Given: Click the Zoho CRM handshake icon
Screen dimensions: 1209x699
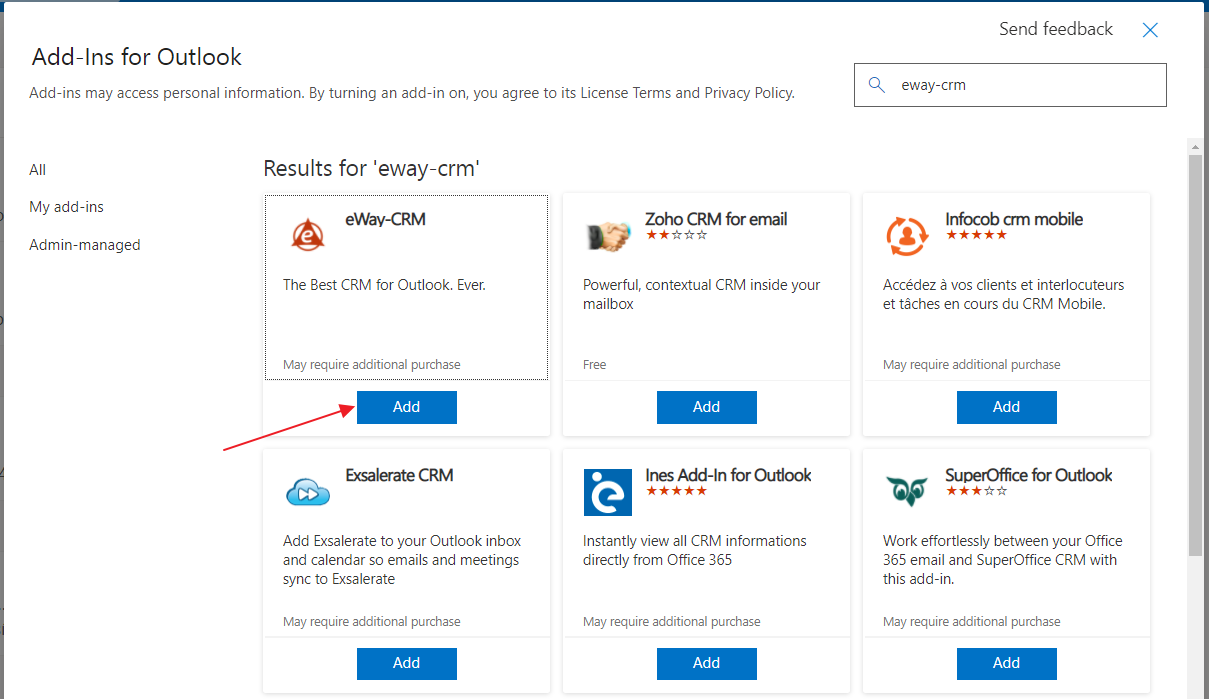Looking at the screenshot, I should coord(608,236).
